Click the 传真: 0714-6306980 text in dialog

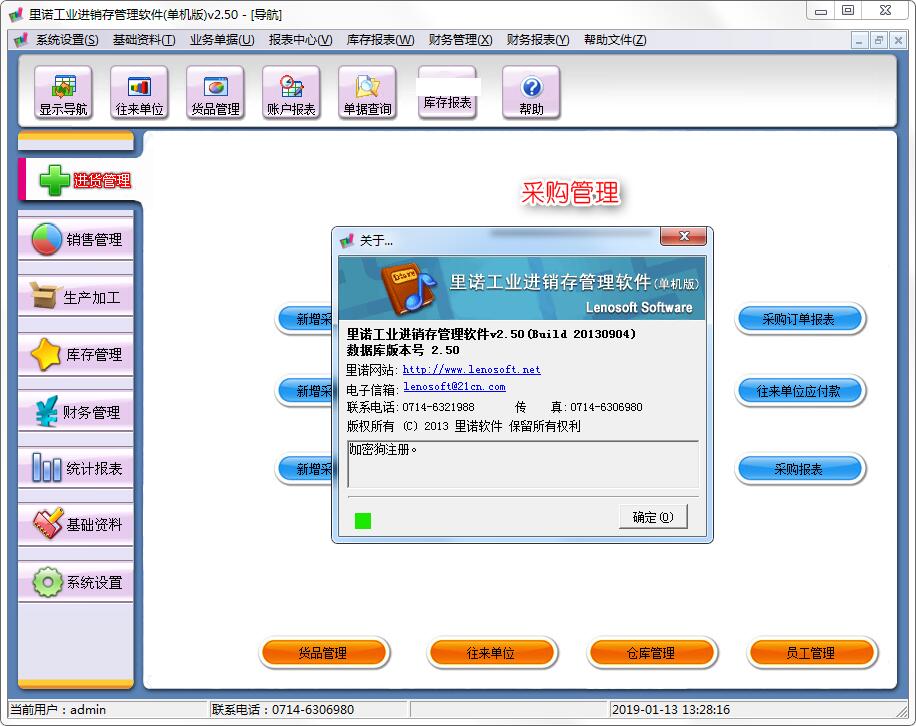[x=578, y=407]
